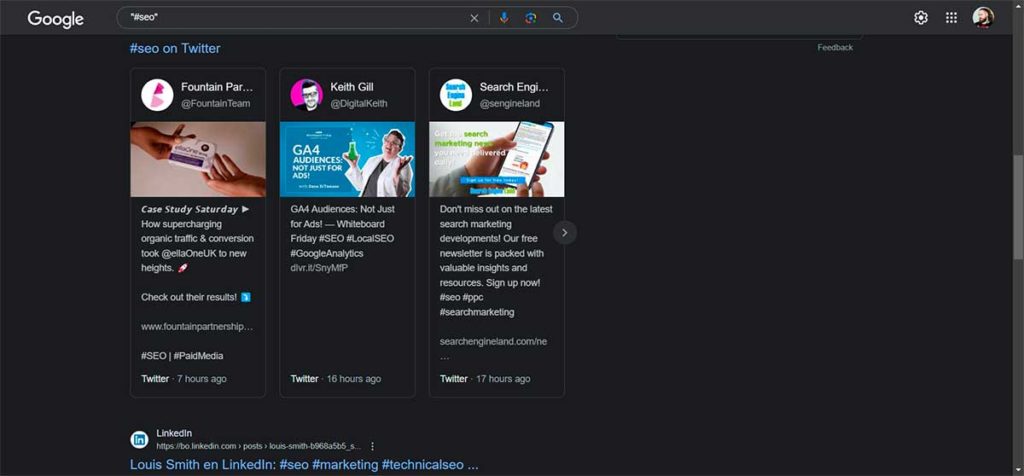Click the page vertical scrollbar thumb
Screen dimensions: 1024x476
click(x=1018, y=207)
